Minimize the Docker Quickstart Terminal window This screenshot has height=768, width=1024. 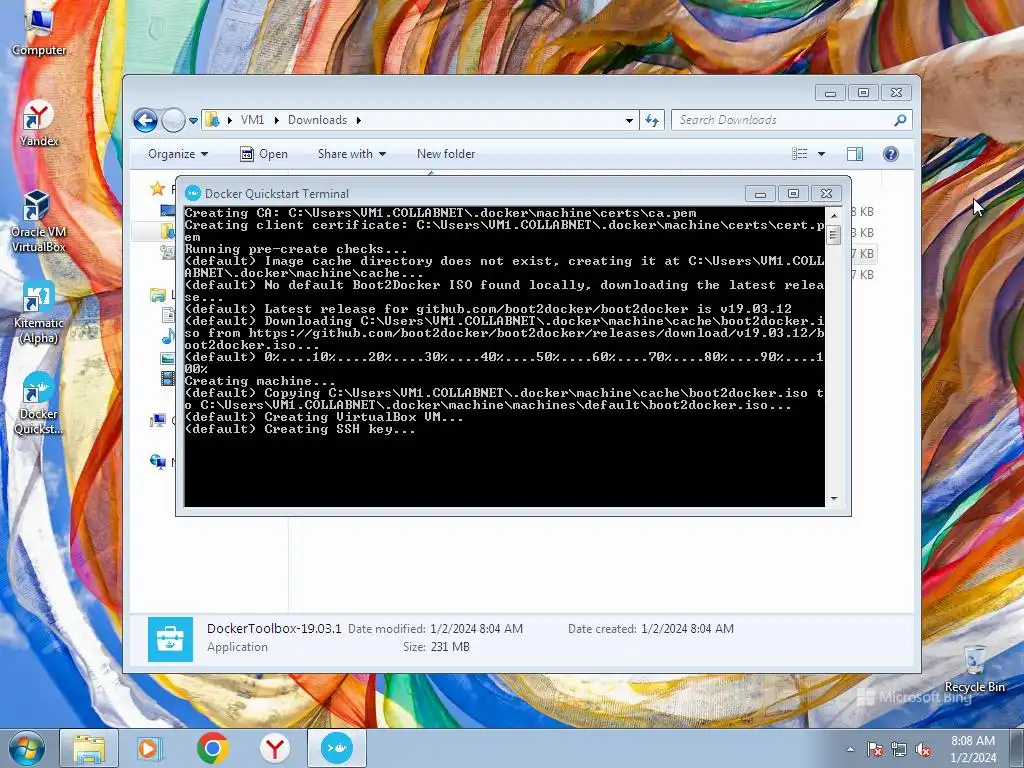point(760,193)
